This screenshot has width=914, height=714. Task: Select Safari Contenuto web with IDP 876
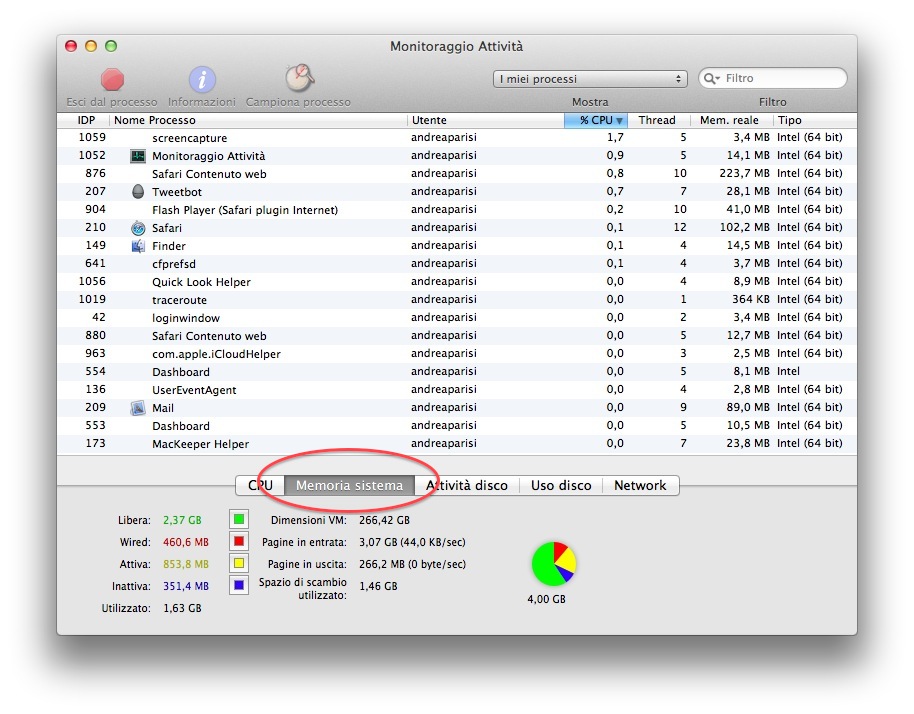pos(457,174)
